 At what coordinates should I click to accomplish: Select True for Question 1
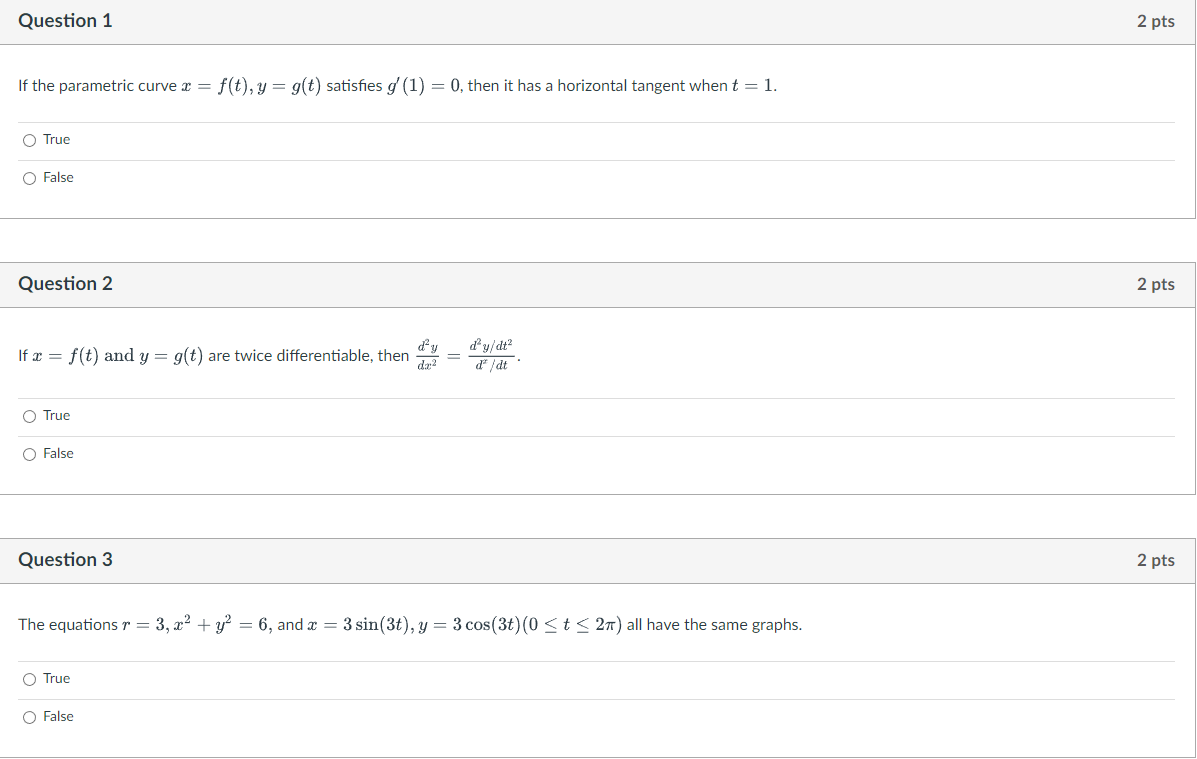coord(29,140)
